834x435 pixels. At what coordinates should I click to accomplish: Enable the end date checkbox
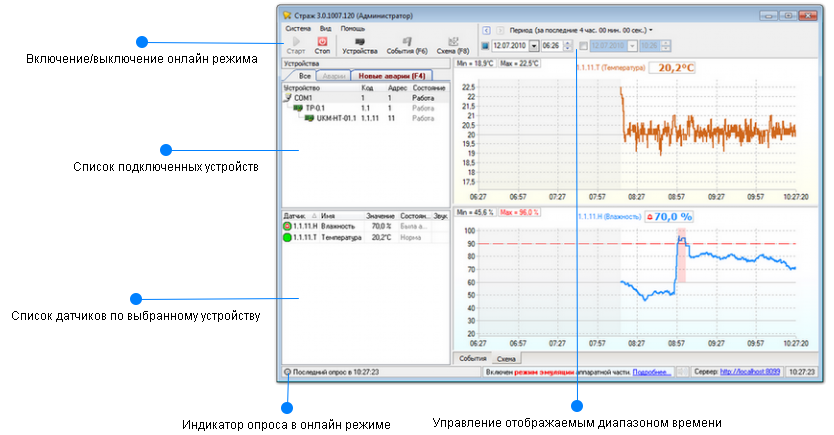pos(583,46)
